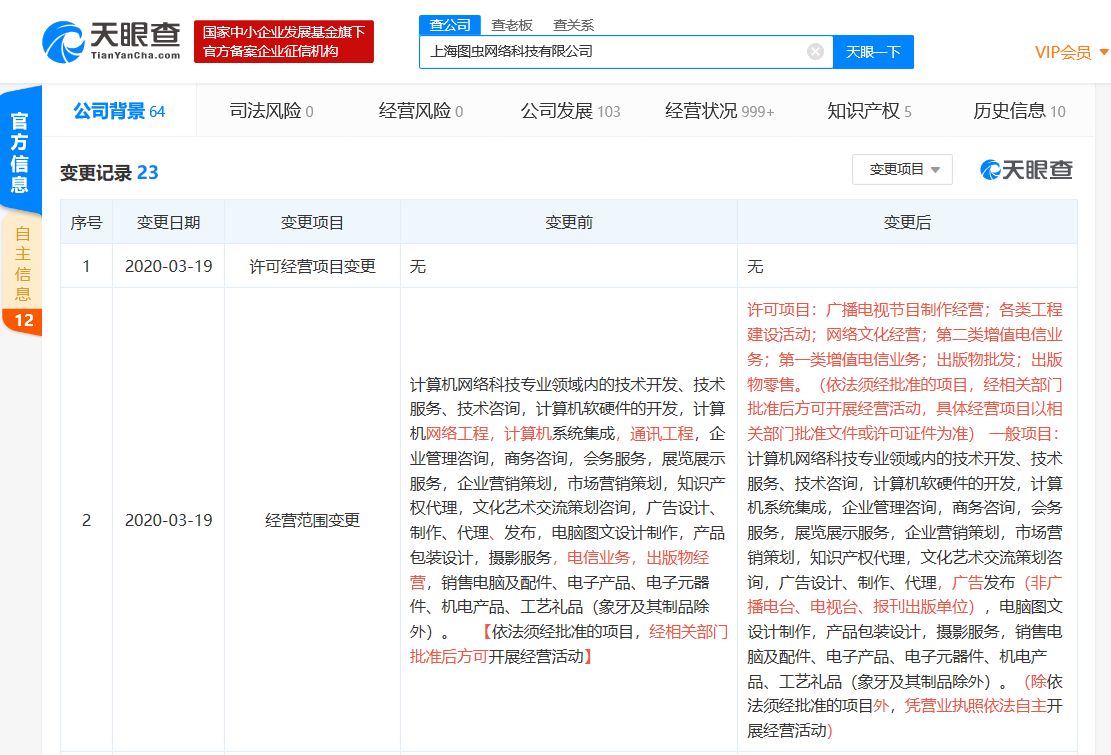Switch to the 查关系 search tab
Screen dimensions: 1111x755
coord(573,24)
